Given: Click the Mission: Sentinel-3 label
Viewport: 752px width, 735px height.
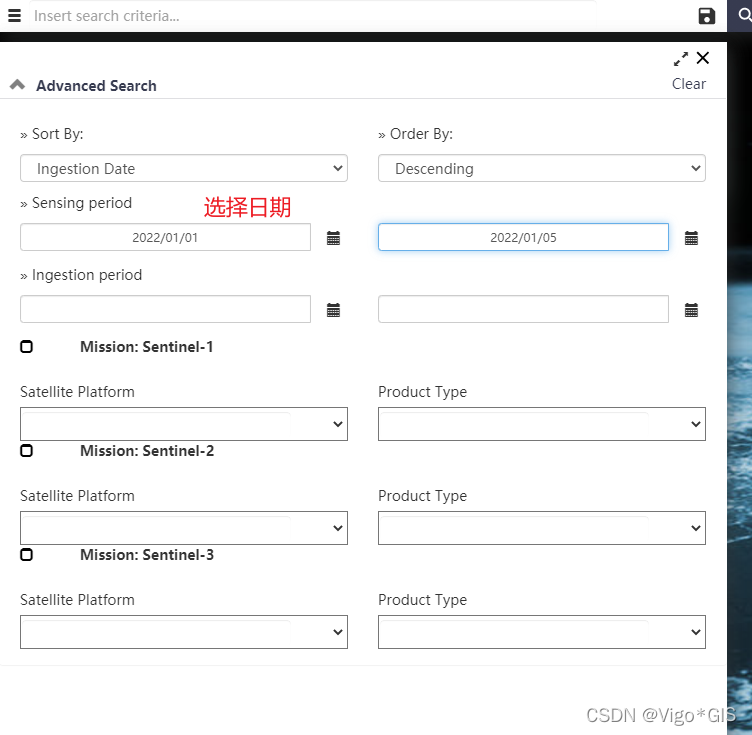Looking at the screenshot, I should [x=147, y=555].
